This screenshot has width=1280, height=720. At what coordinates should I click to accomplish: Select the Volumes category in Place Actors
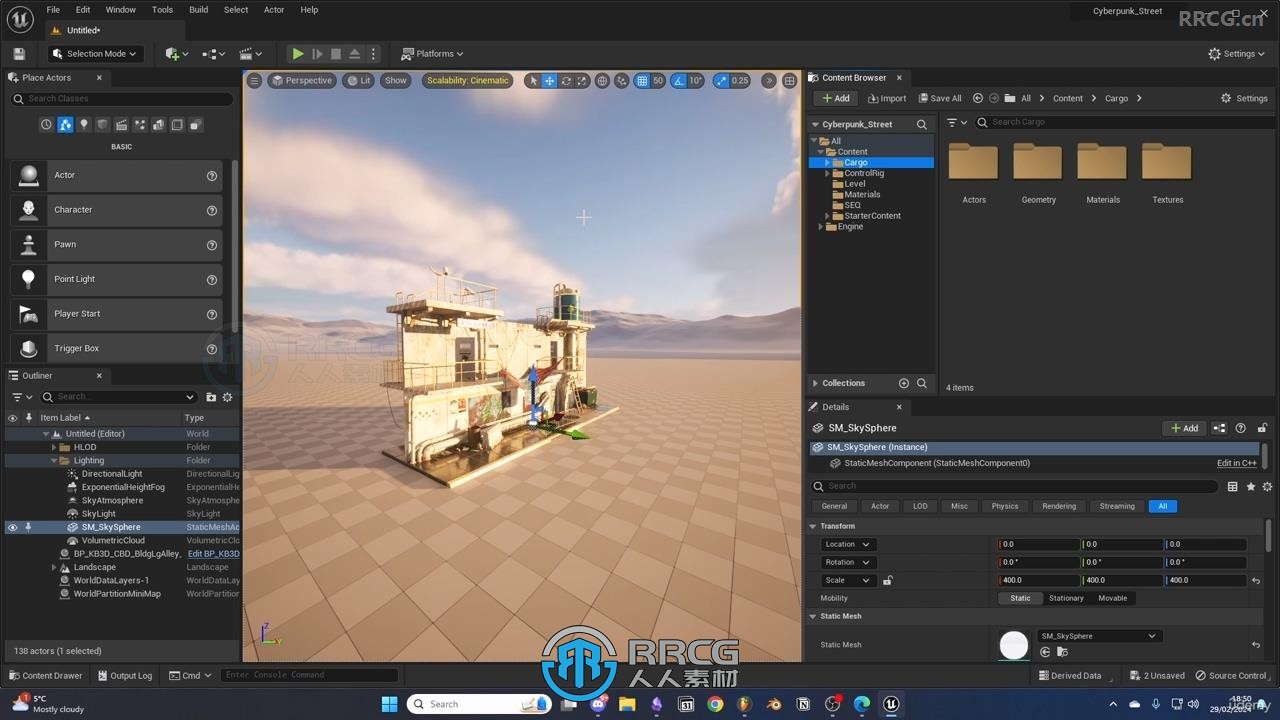pos(177,125)
